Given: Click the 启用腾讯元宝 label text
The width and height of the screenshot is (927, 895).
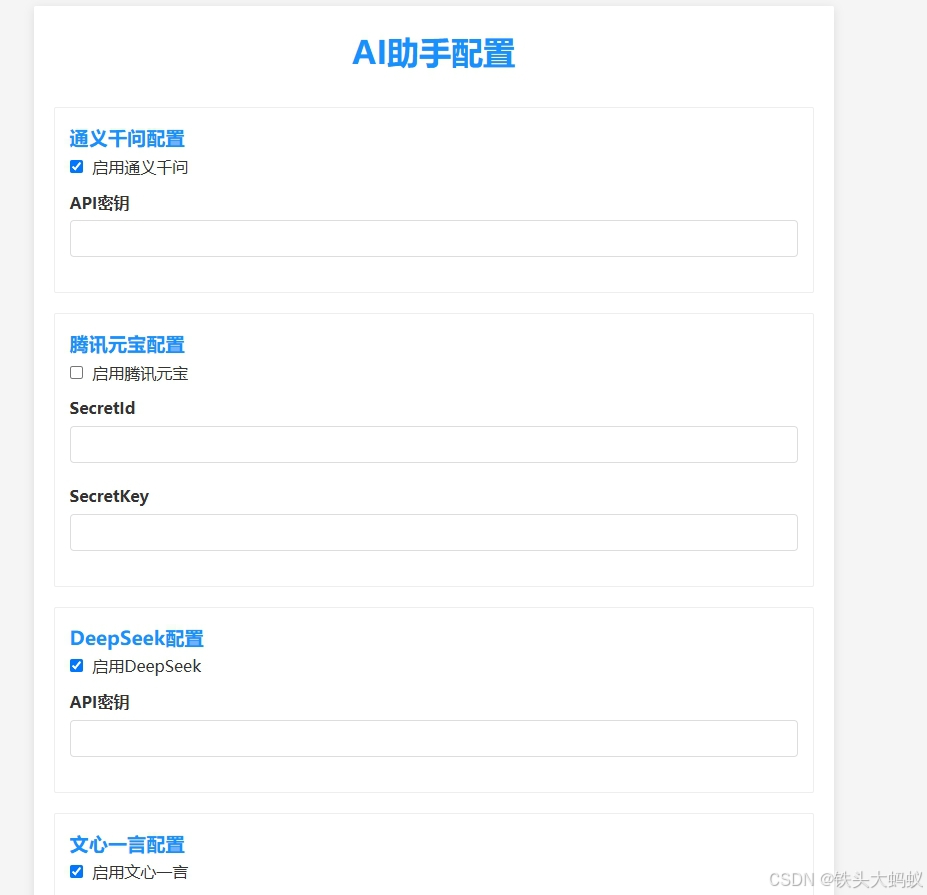Looking at the screenshot, I should coord(140,374).
